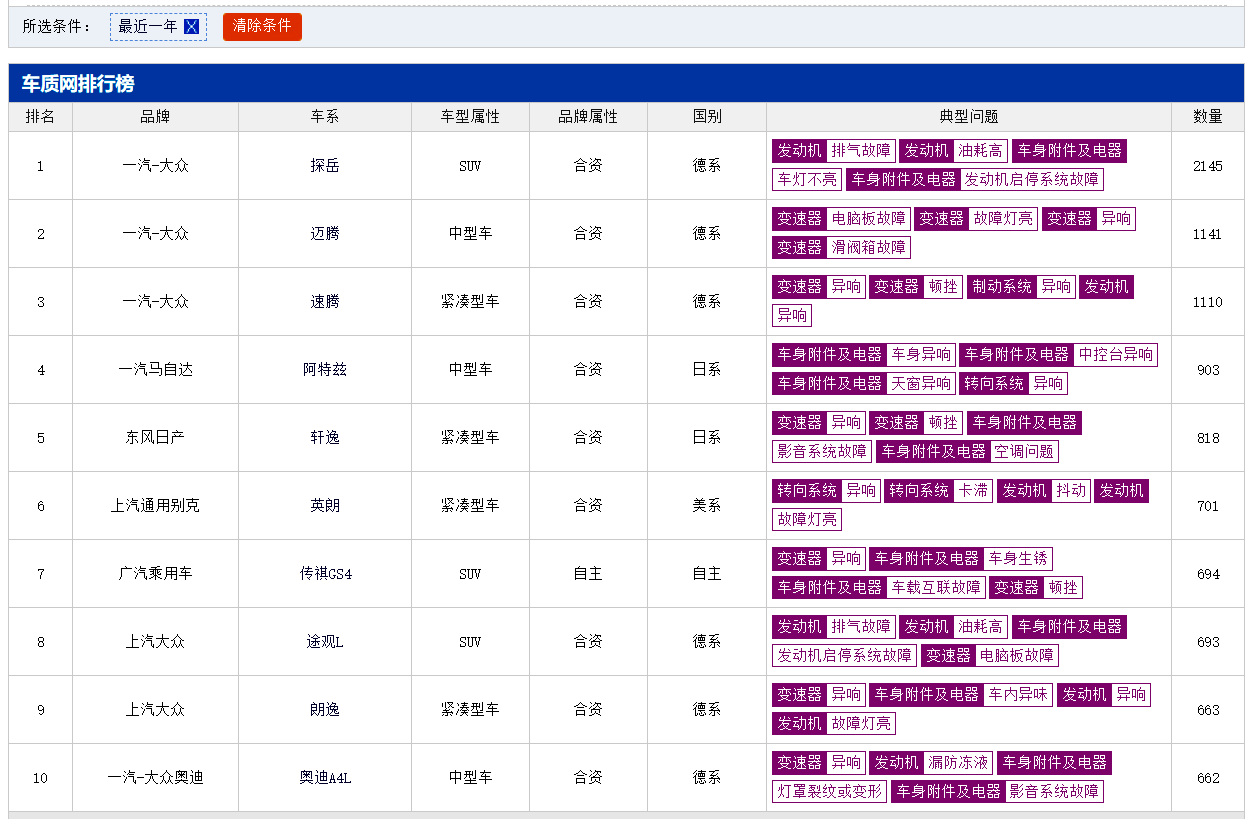Open 影音系统故障 tag in 轩逸 row

(x=821, y=452)
